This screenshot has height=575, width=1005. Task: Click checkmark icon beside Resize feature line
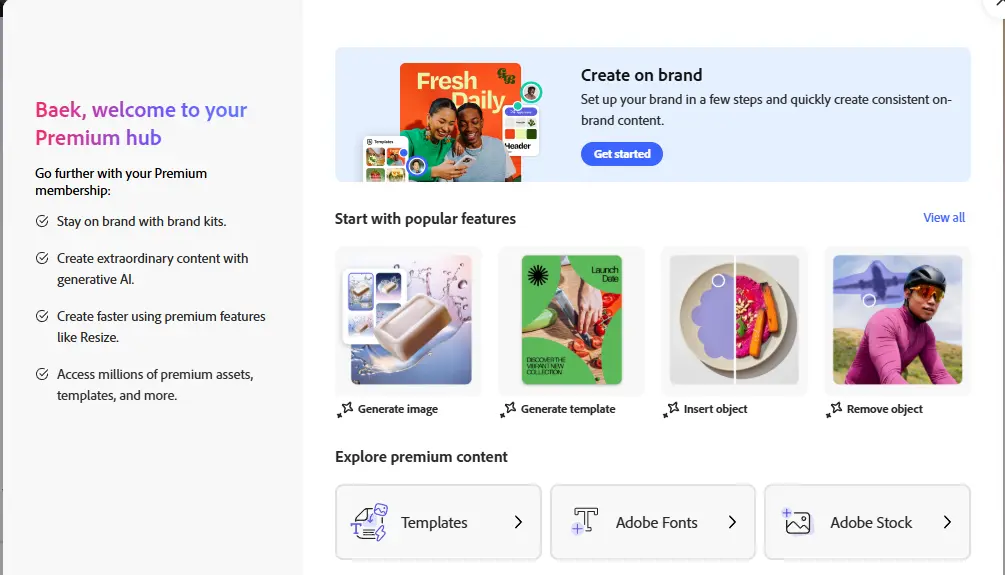[42, 316]
